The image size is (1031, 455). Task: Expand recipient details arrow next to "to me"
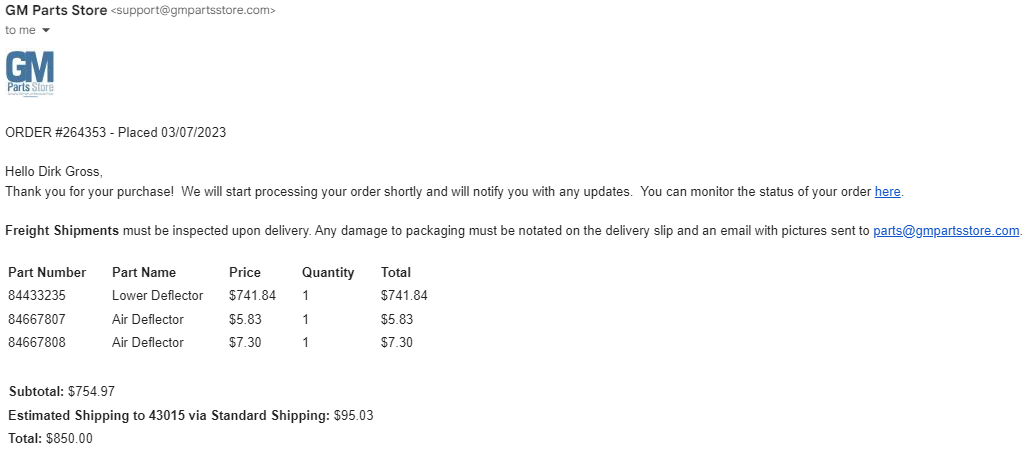click(45, 30)
